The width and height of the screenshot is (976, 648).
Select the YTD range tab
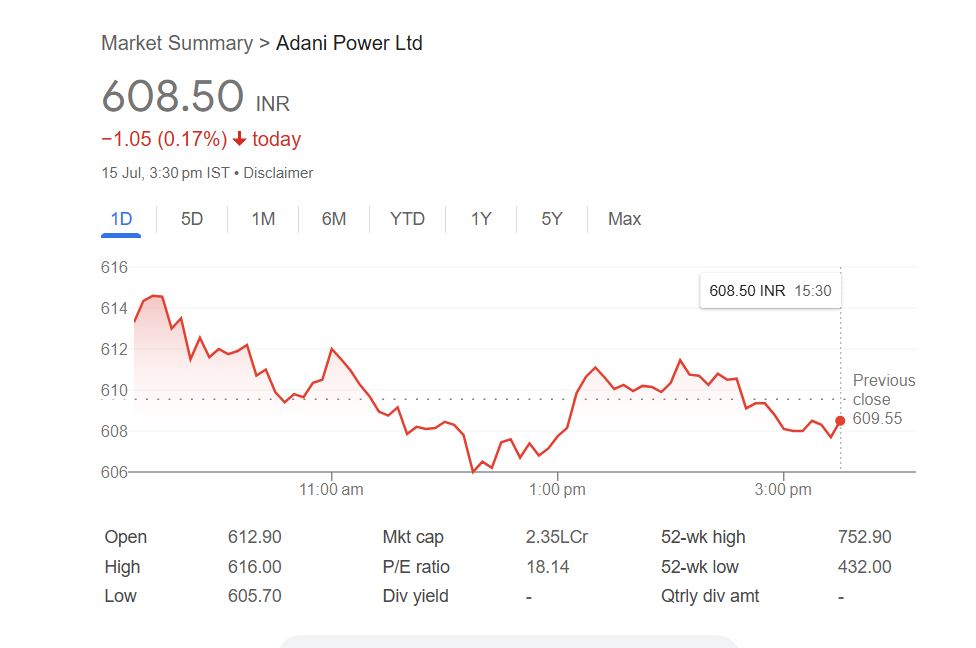pyautogui.click(x=407, y=219)
